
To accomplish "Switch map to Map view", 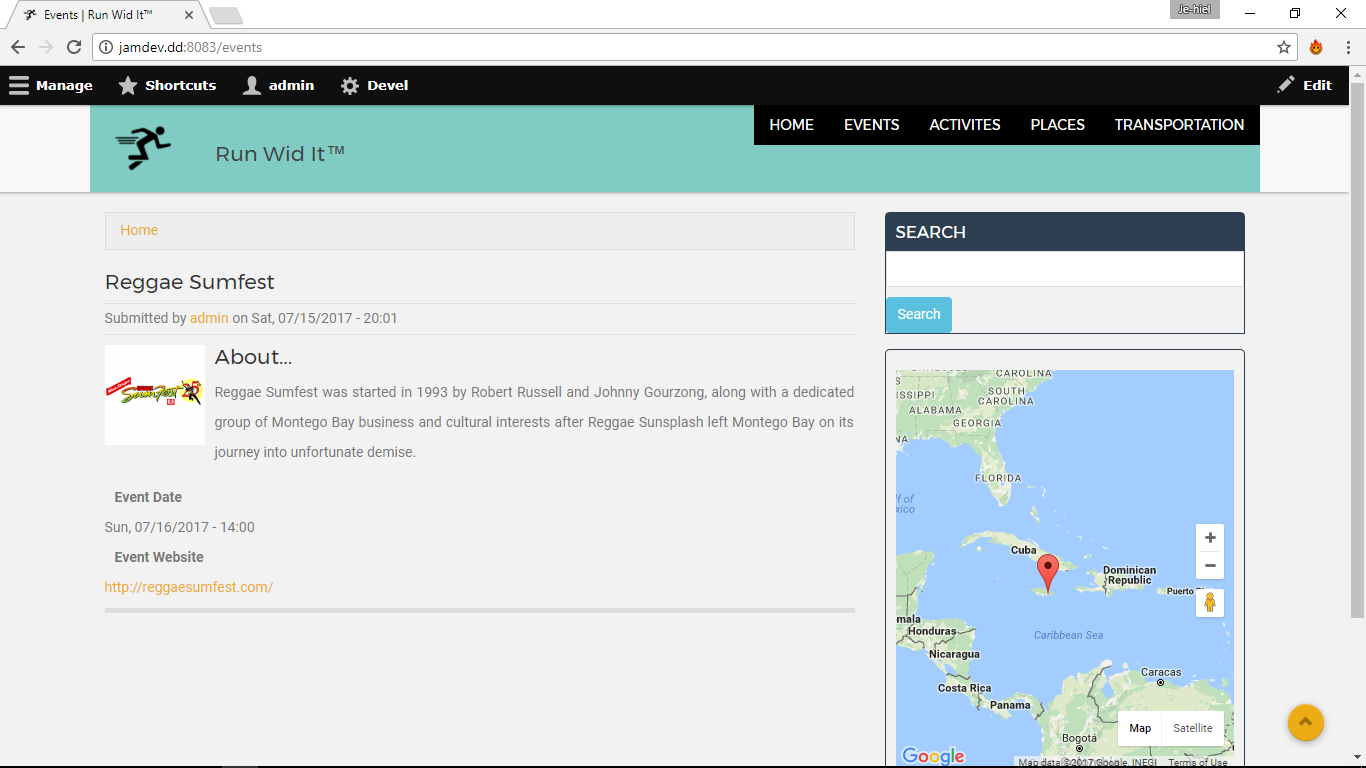I will click(1140, 728).
